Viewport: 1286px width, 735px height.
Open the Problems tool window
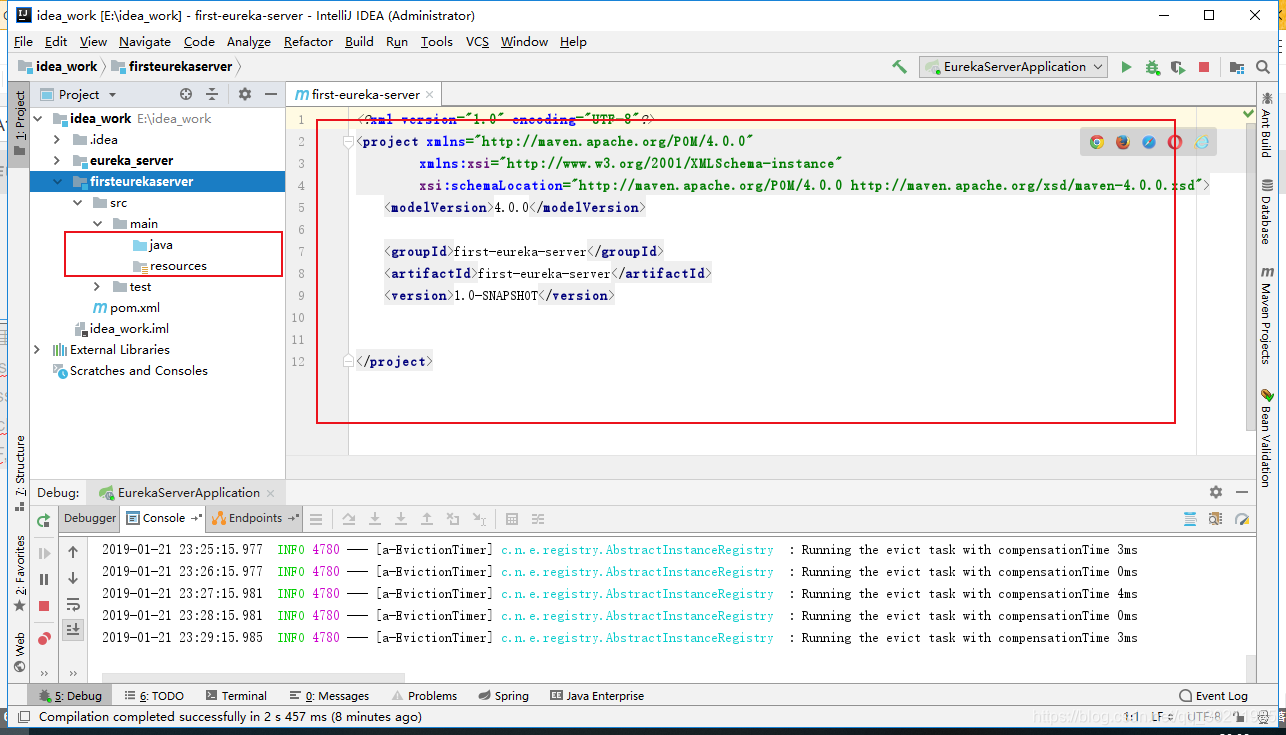[424, 696]
